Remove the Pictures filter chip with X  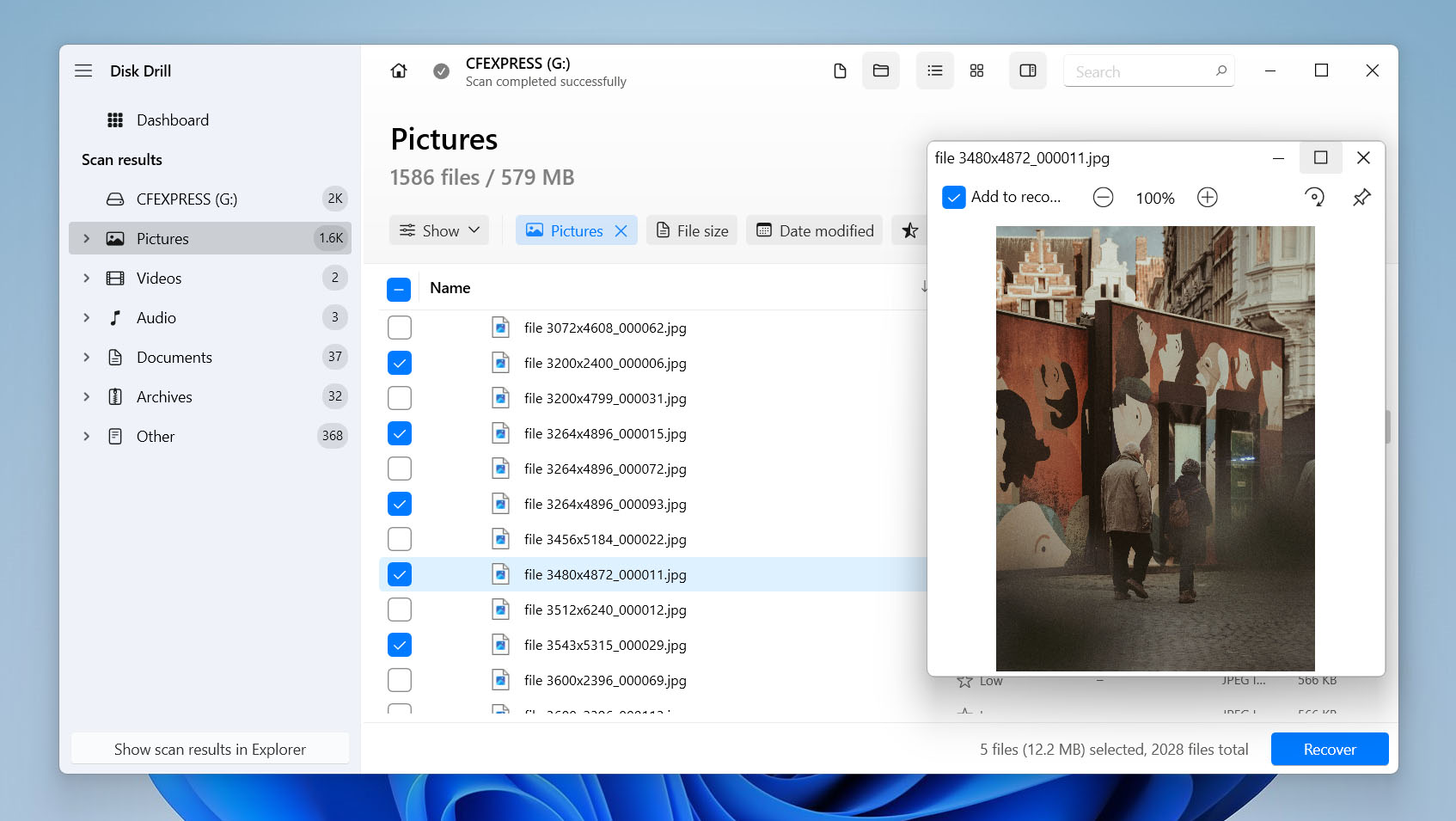click(621, 230)
